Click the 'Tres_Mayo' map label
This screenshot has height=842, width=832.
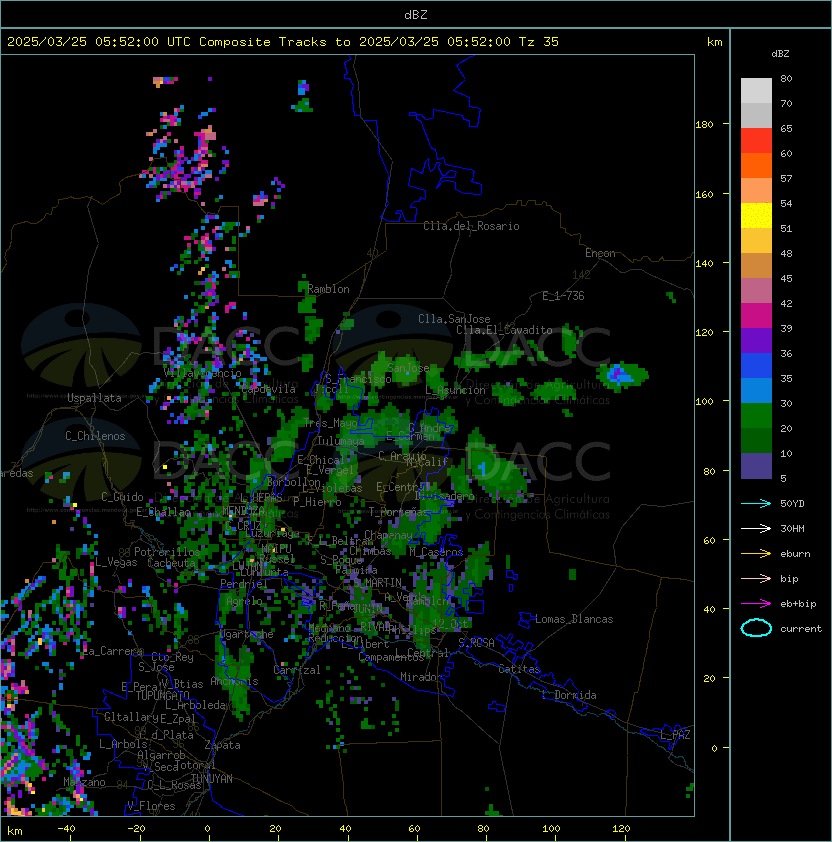(330, 423)
